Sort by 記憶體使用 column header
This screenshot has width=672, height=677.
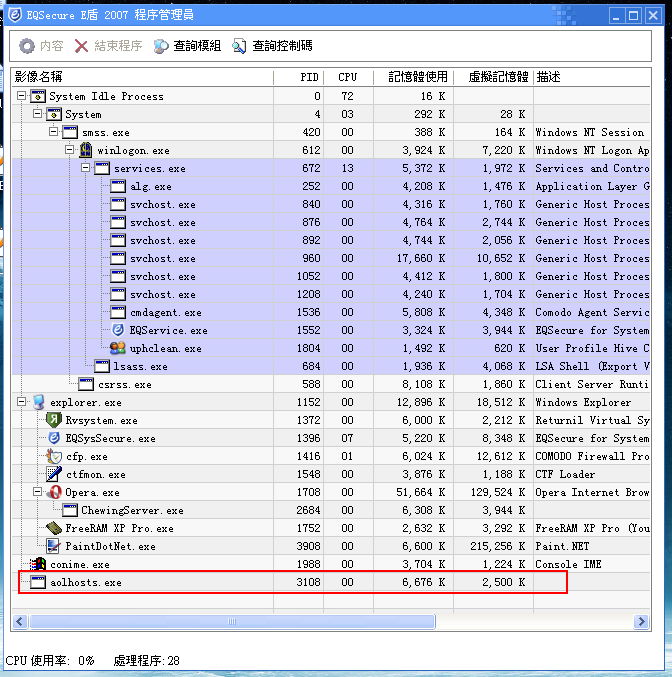(414, 77)
